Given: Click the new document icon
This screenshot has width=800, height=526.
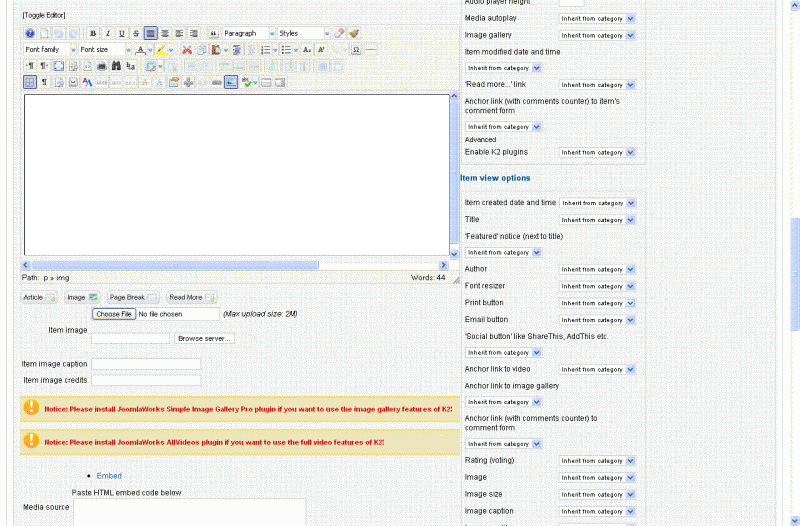Looking at the screenshot, I should click(x=44, y=34).
